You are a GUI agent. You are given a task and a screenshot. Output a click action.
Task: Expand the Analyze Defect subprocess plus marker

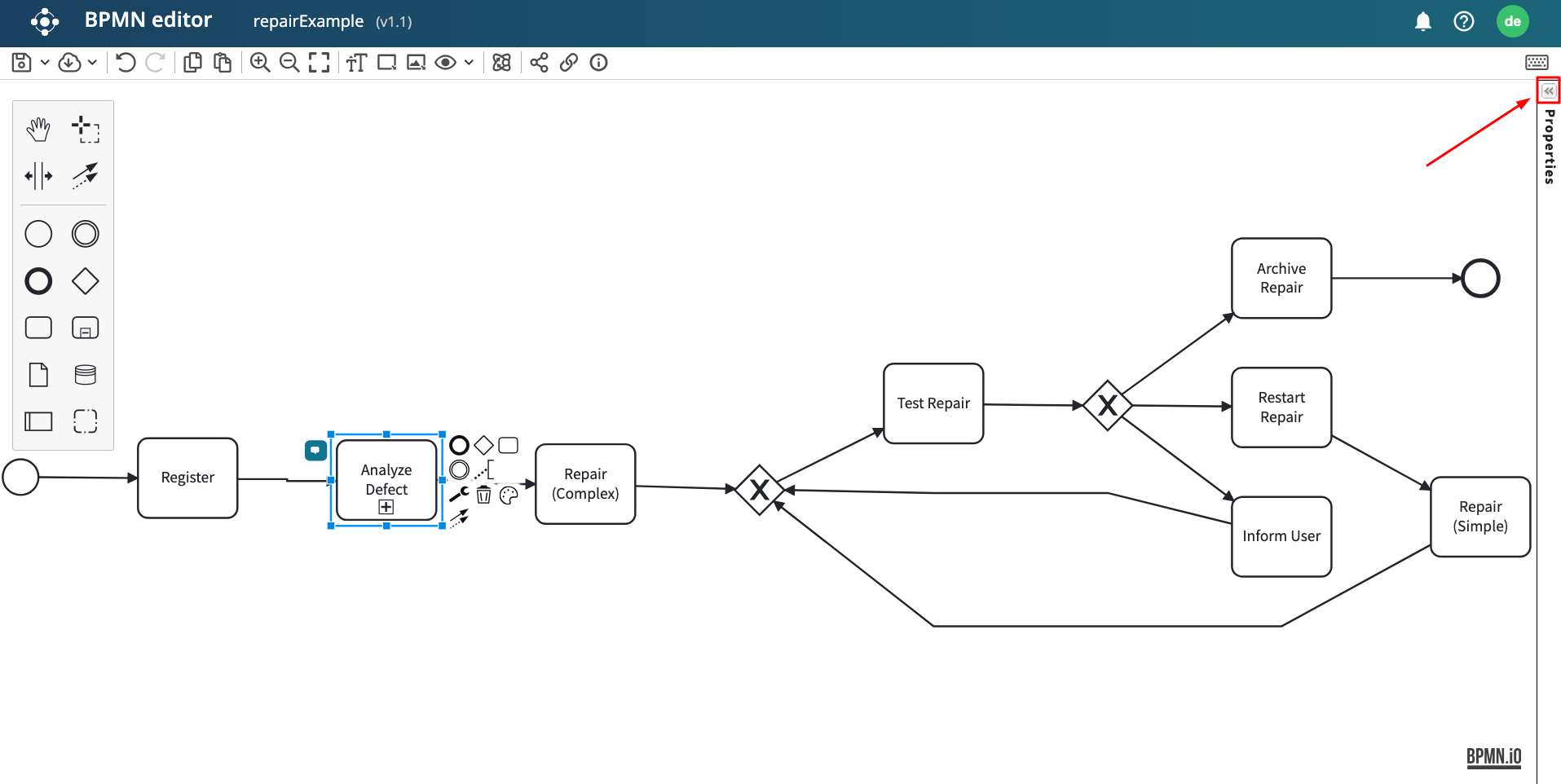[386, 507]
